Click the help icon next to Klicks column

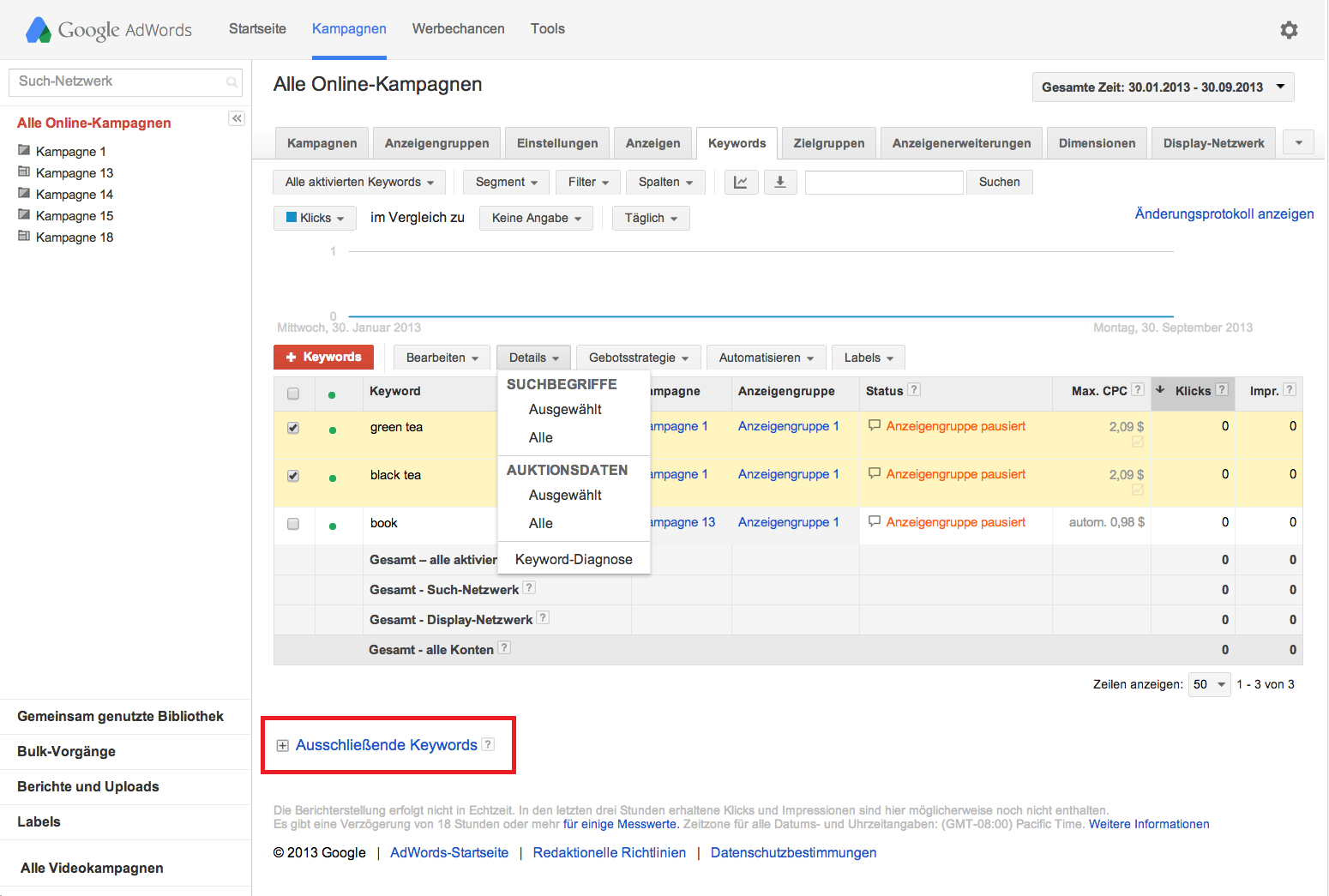tap(1222, 389)
